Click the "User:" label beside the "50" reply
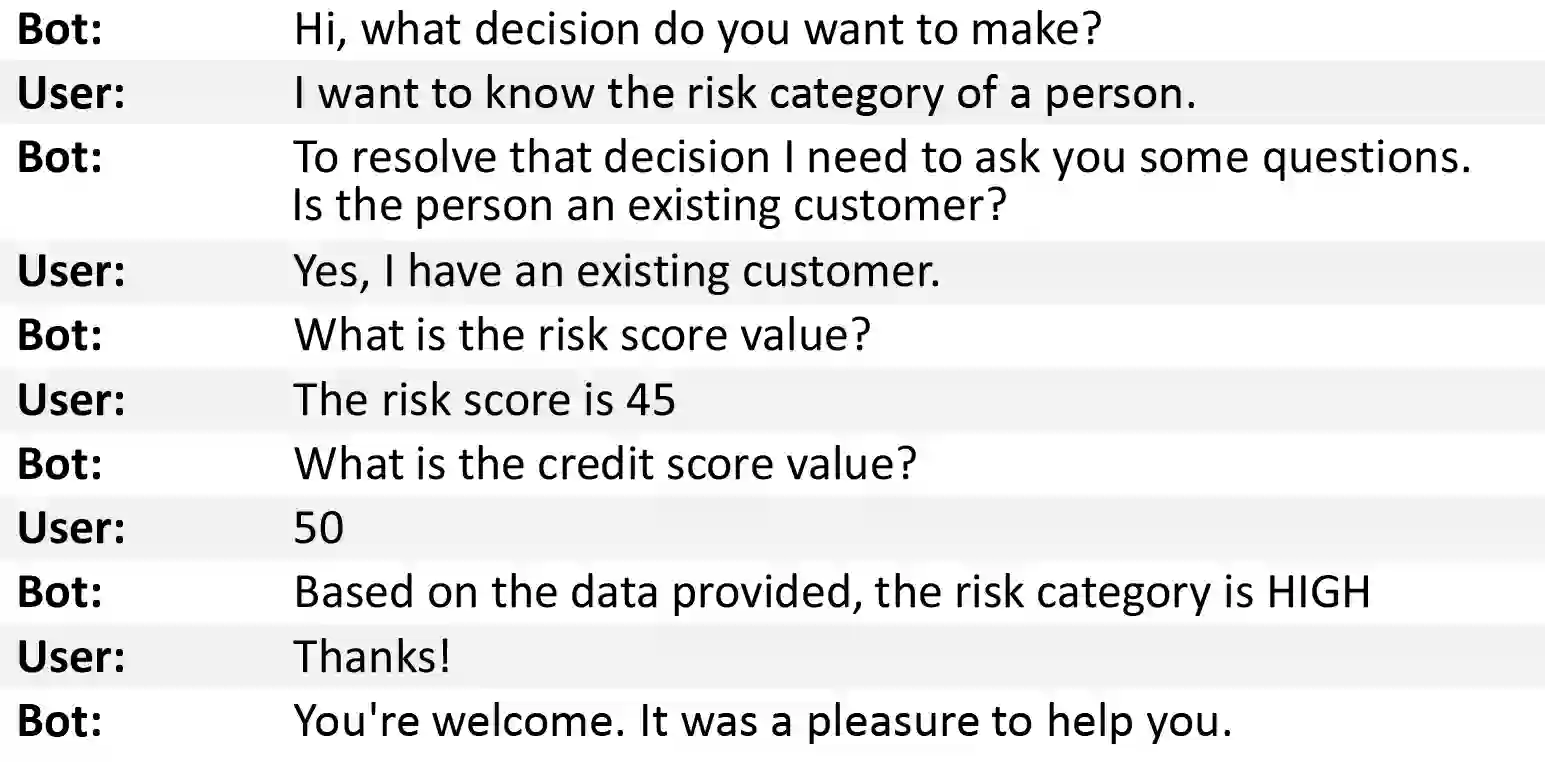Image resolution: width=1545 pixels, height=762 pixels. [71, 528]
